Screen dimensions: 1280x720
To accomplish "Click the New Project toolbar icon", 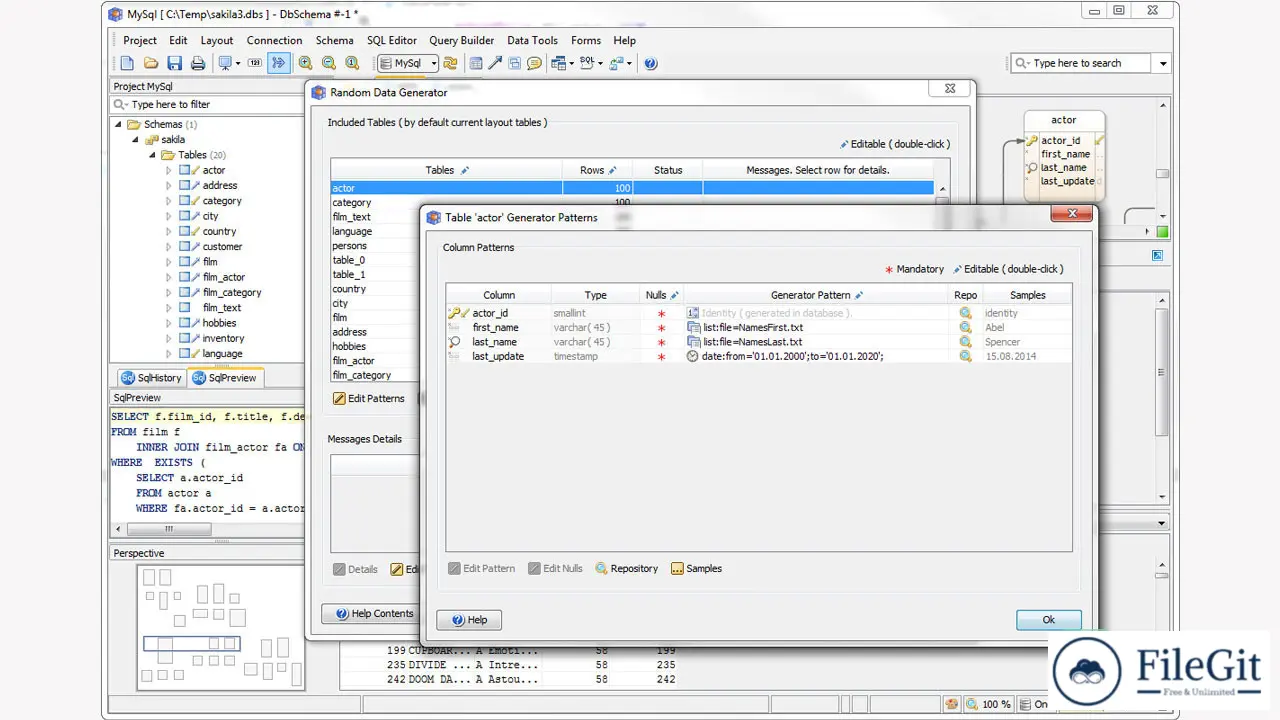I will pyautogui.click(x=127, y=63).
